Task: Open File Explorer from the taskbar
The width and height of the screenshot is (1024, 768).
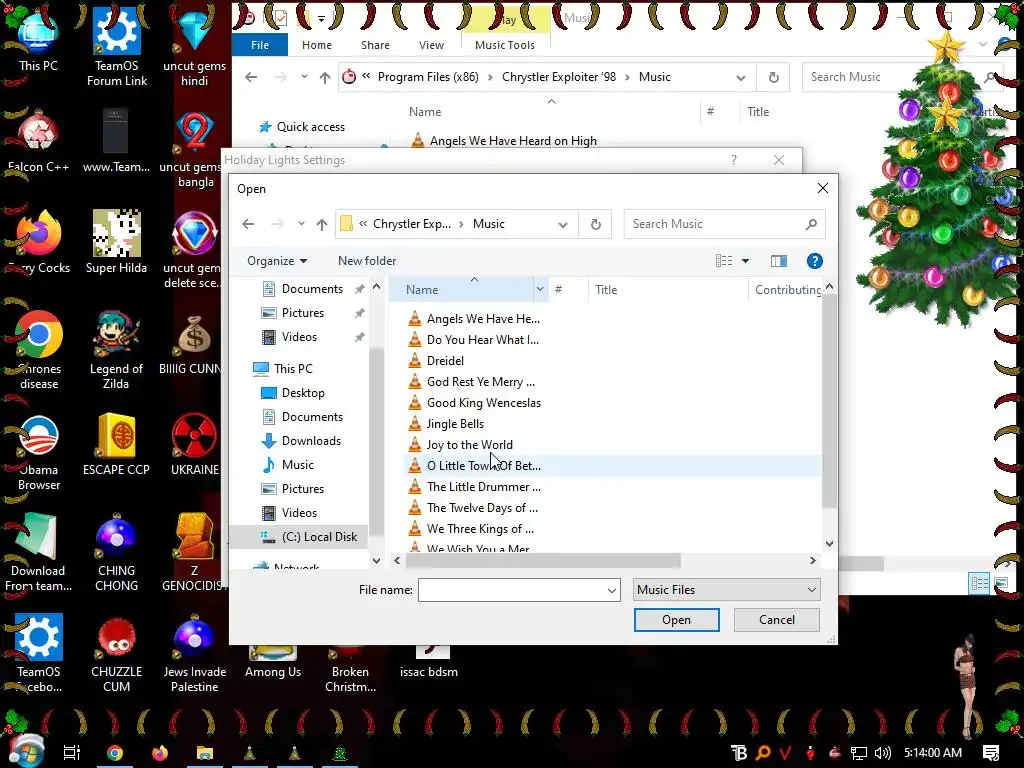Action: pyautogui.click(x=204, y=753)
